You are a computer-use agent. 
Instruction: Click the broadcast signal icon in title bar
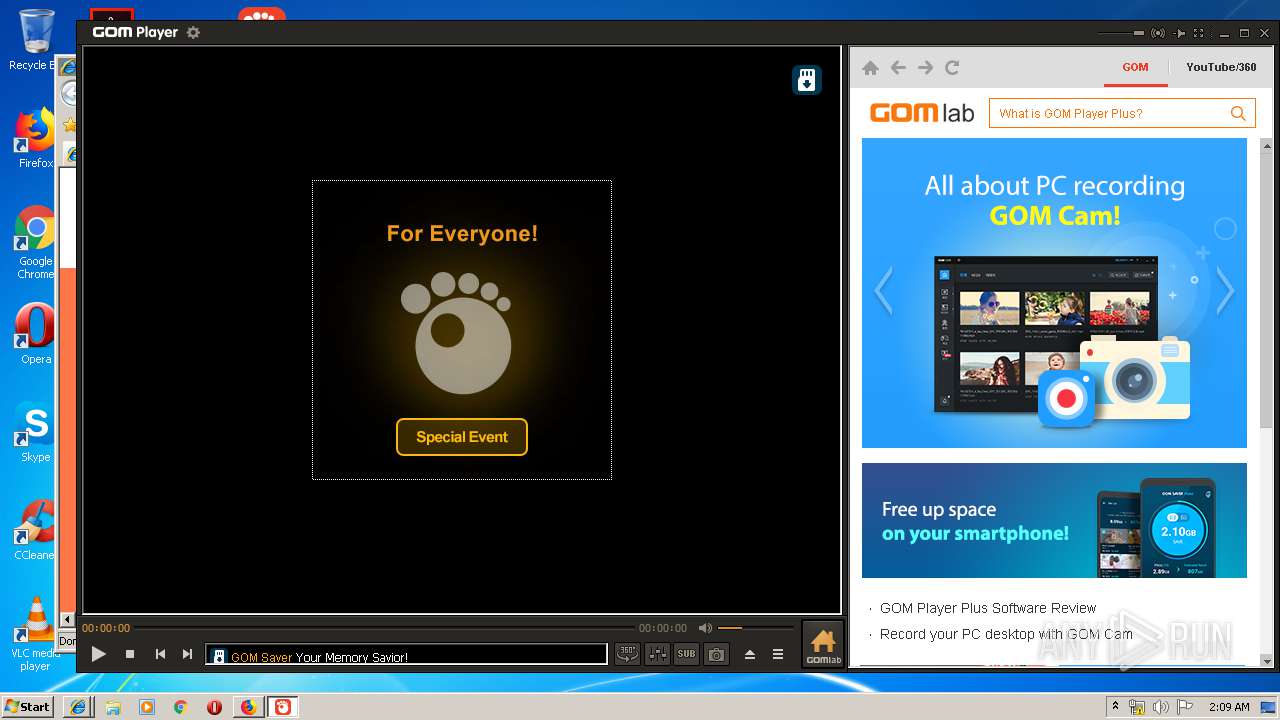click(x=1158, y=33)
